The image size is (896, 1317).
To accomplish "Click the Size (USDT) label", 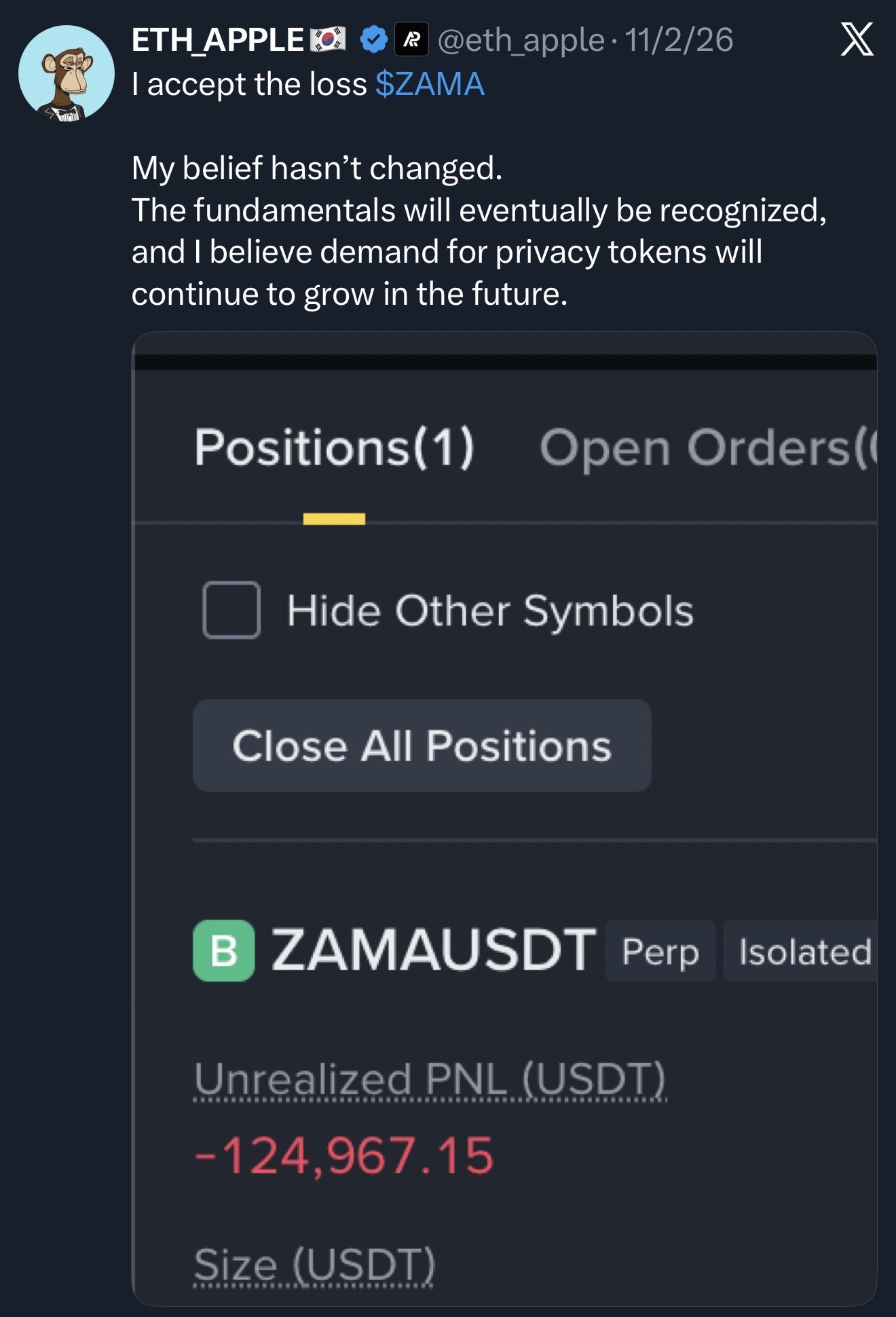I will click(x=314, y=1265).
